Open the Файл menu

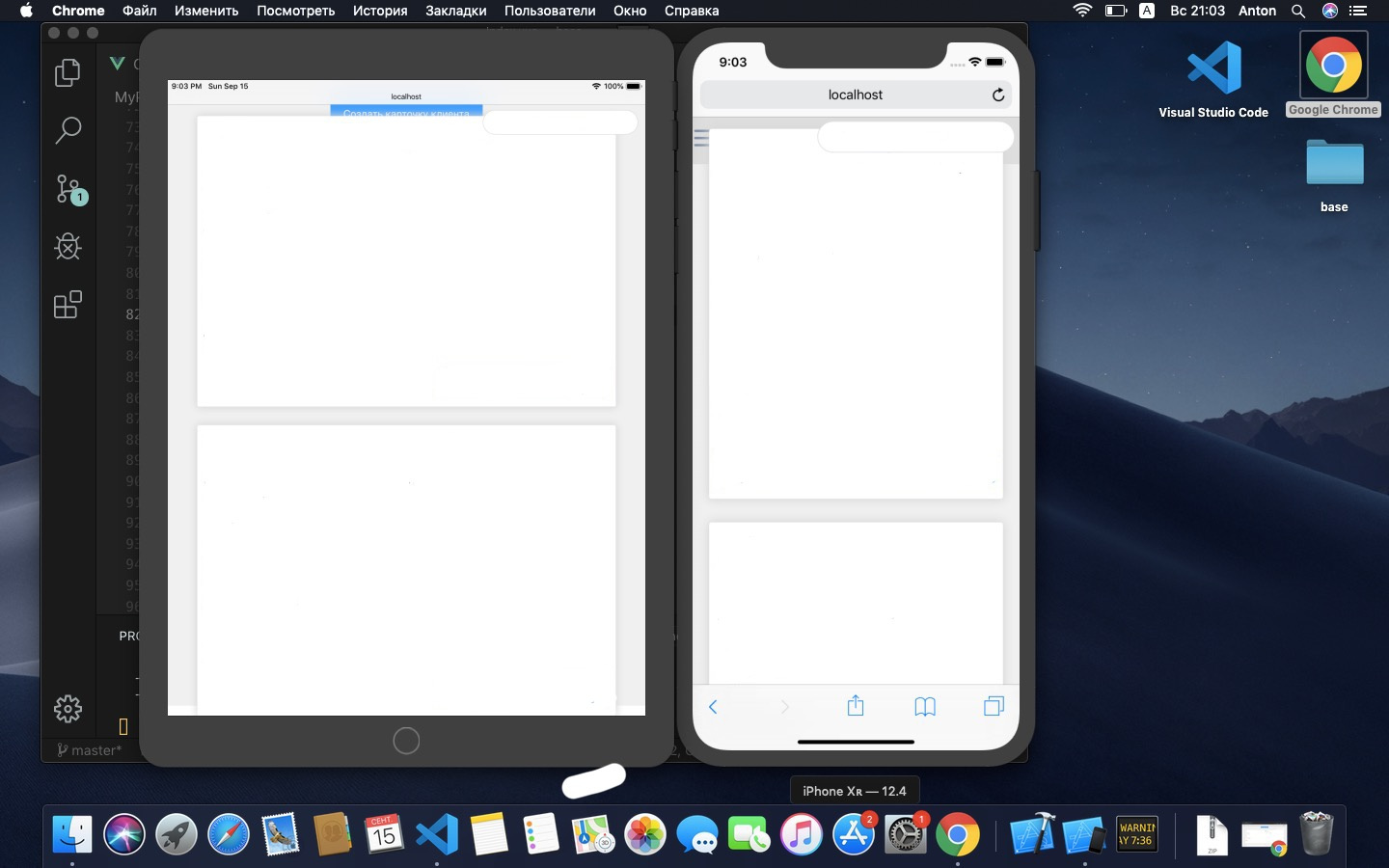[x=140, y=11]
